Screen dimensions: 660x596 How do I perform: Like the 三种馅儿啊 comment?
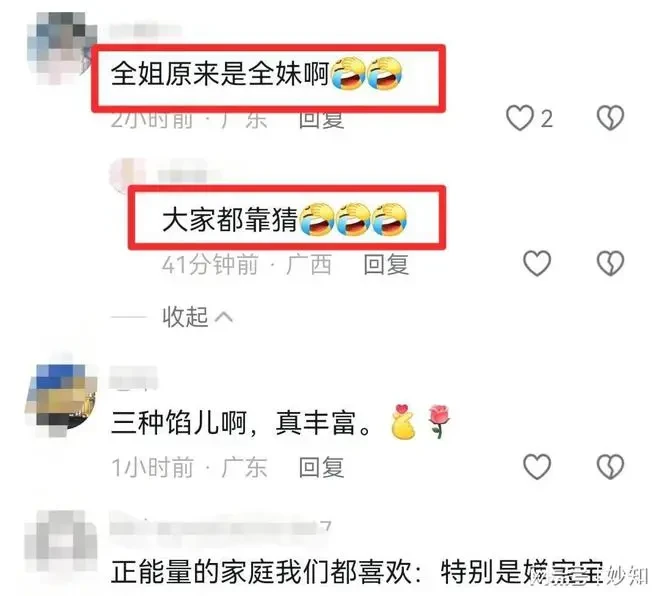pyautogui.click(x=537, y=466)
